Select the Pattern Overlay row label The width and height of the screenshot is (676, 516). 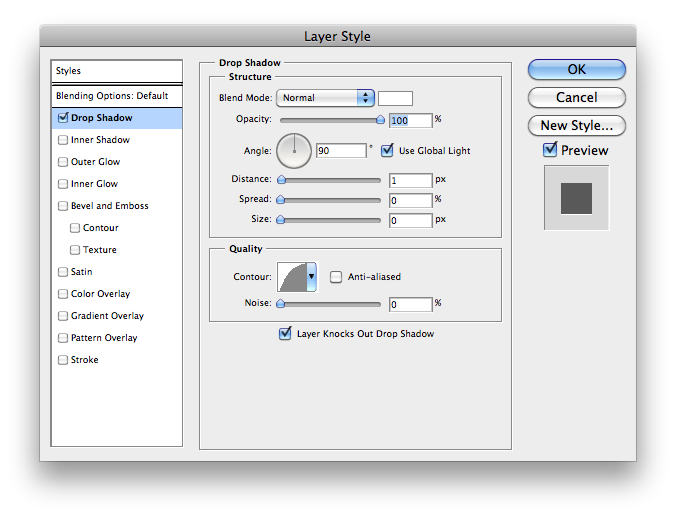[x=104, y=338]
